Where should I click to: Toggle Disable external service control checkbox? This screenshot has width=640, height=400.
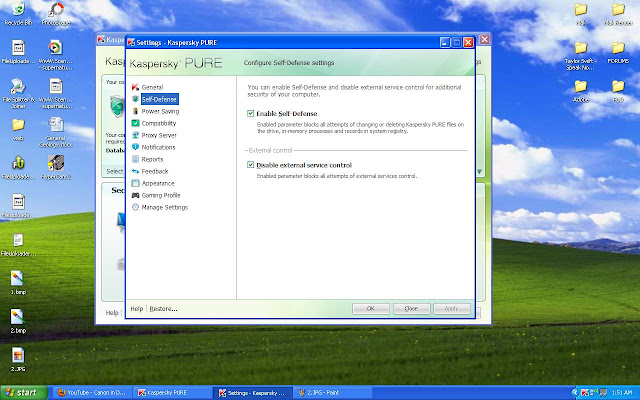point(251,165)
